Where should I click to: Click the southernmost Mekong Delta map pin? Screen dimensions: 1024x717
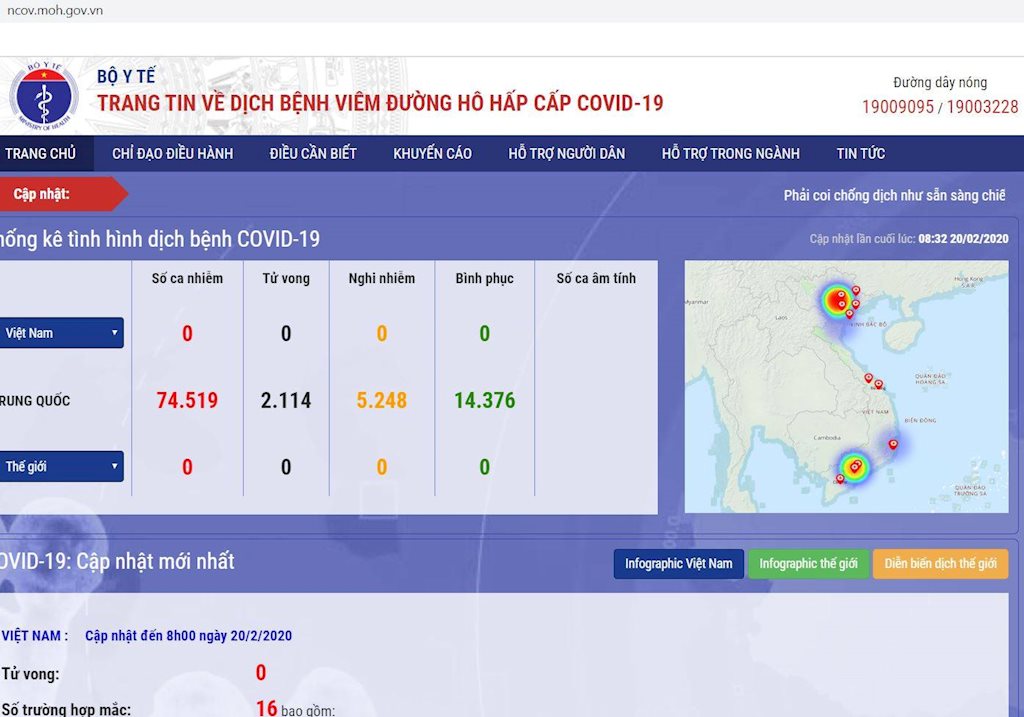[x=839, y=479]
